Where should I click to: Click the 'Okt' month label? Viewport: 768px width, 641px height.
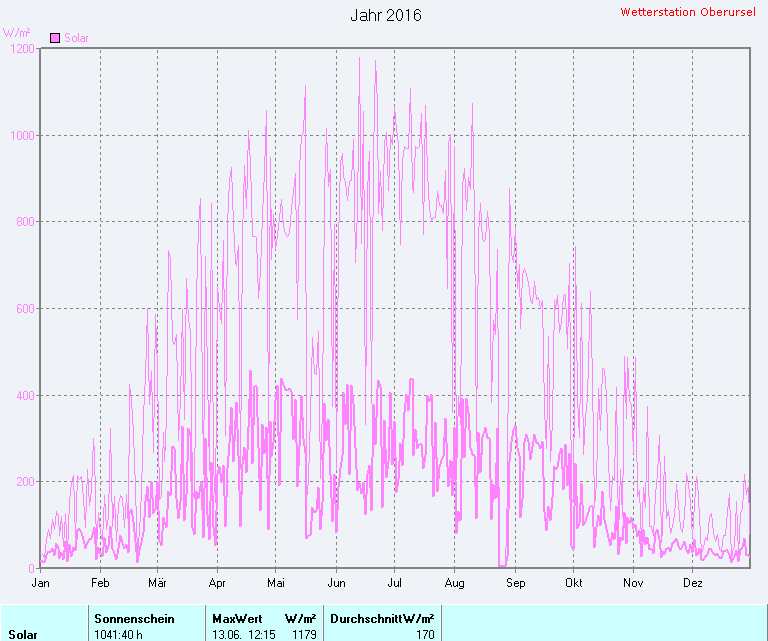coord(574,583)
